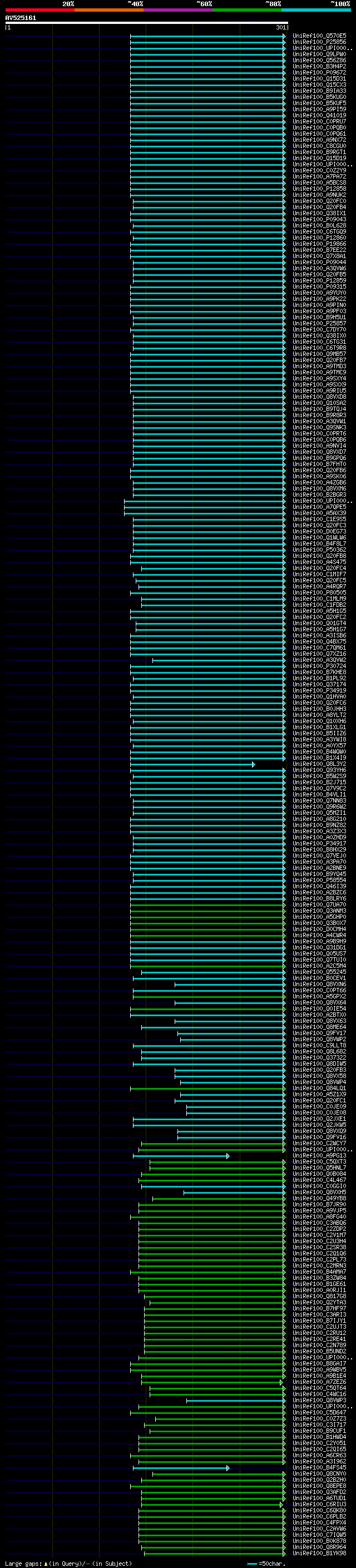Select label UniRef100_C8CGU0
Image resolution: width=356 pixels, height=1568 pixels.
[319, 146]
